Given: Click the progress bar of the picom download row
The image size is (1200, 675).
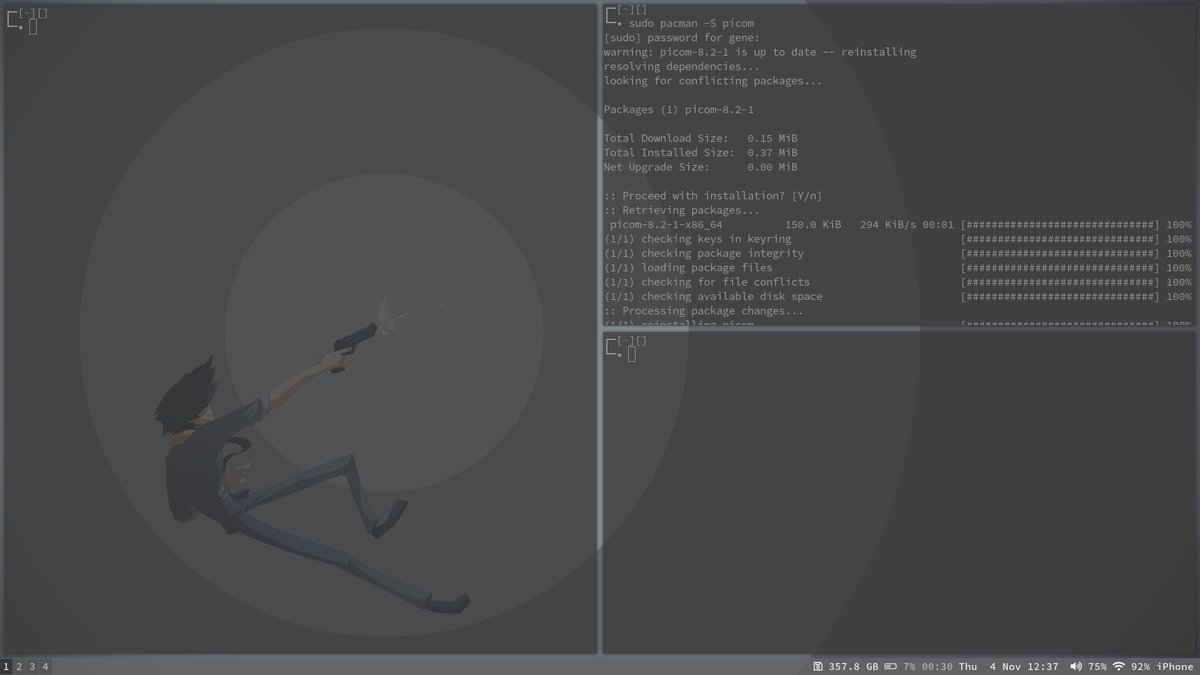Looking at the screenshot, I should tap(1060, 225).
